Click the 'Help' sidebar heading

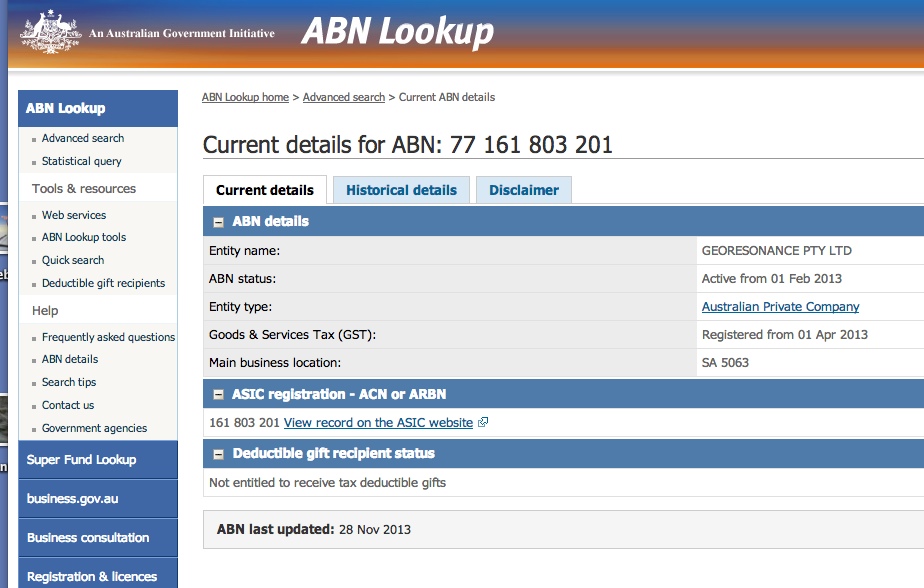point(45,310)
